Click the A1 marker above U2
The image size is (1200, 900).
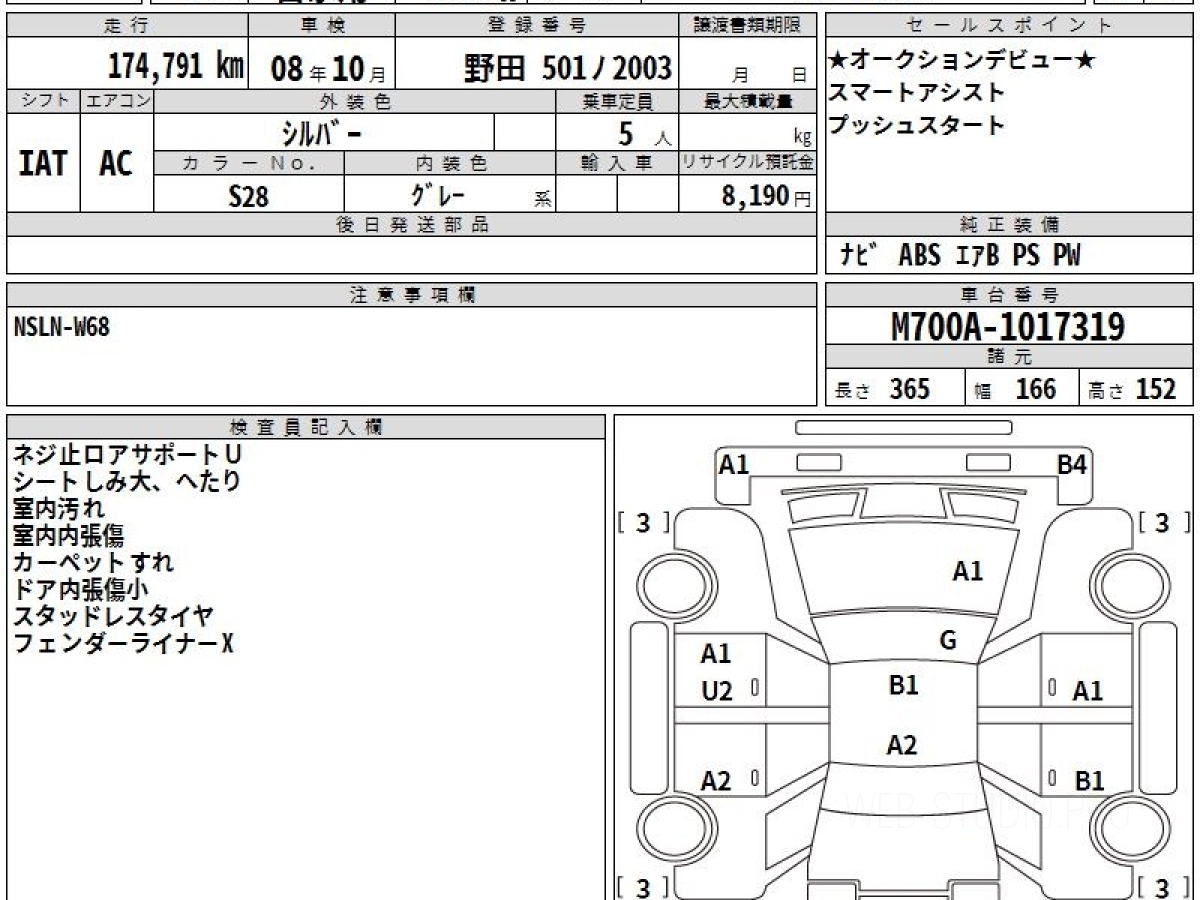coord(716,654)
